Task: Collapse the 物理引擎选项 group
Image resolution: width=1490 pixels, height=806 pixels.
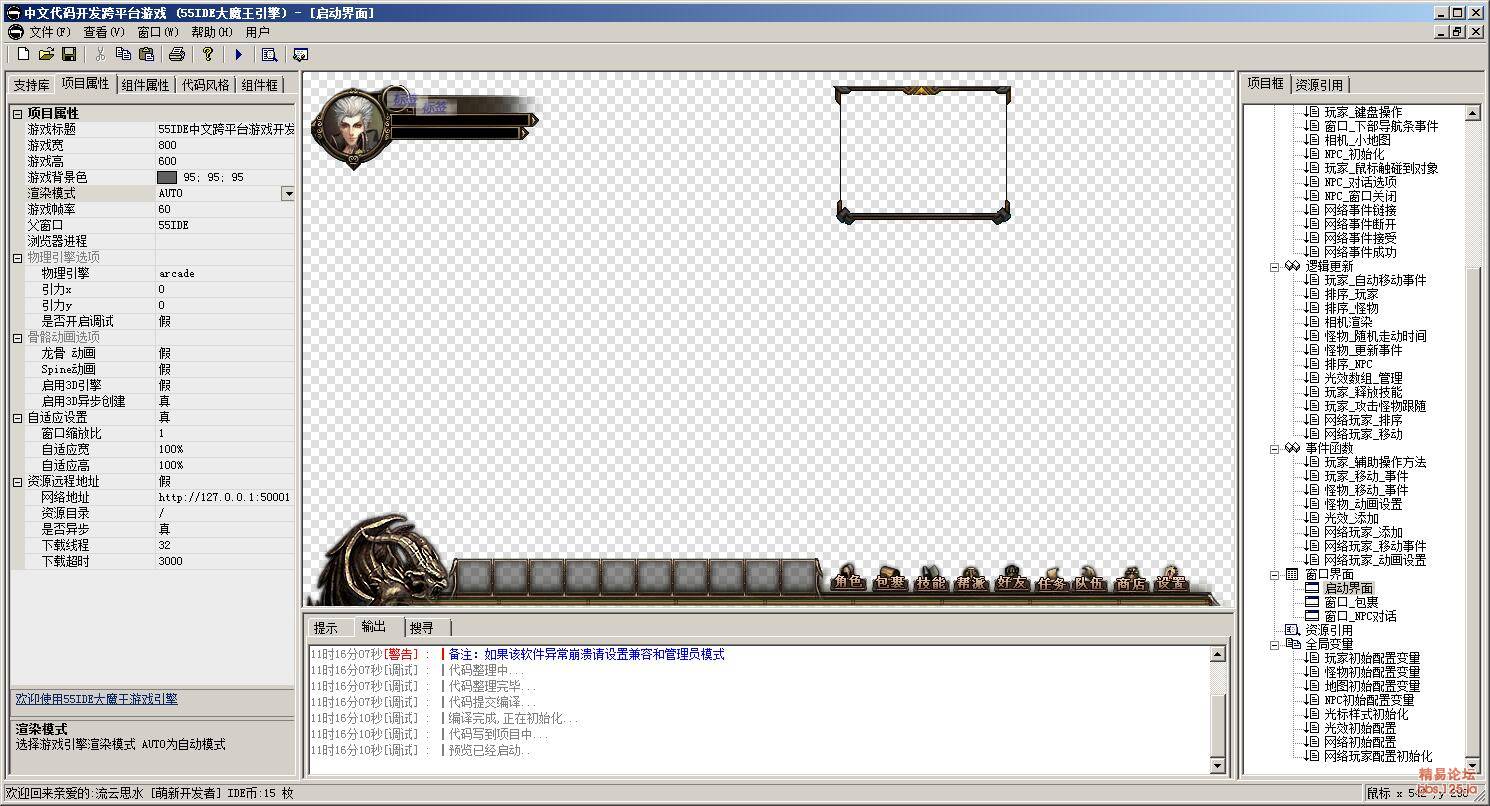Action: pos(17,258)
